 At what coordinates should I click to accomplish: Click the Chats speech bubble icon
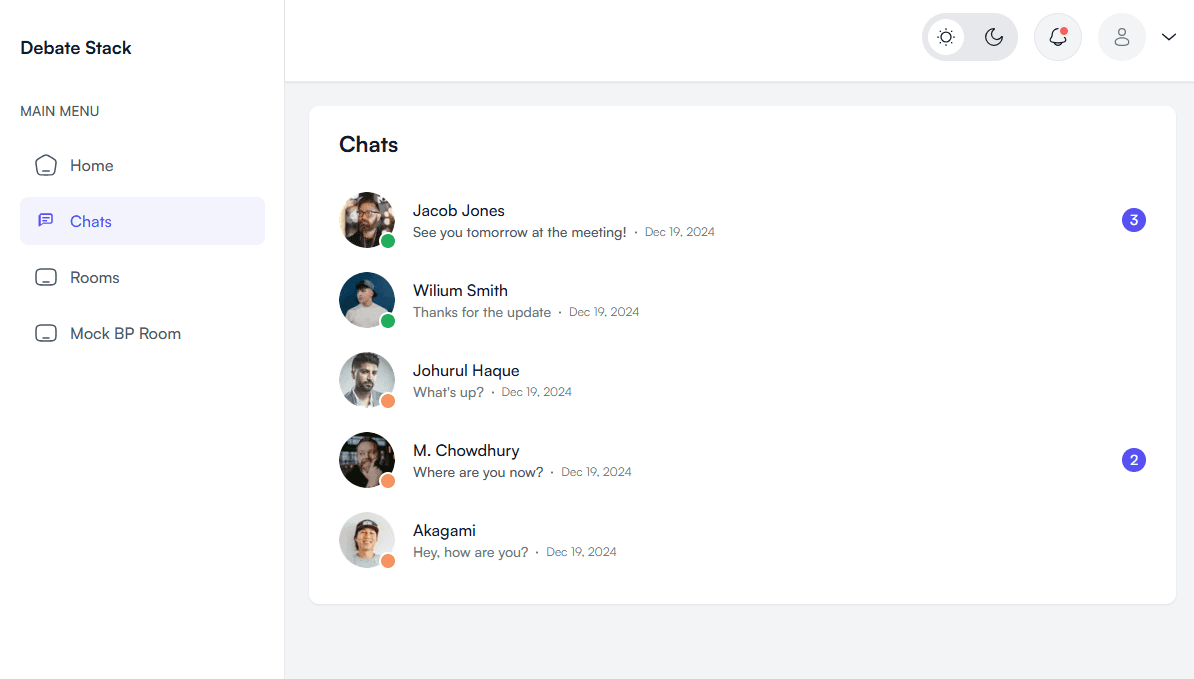(46, 221)
